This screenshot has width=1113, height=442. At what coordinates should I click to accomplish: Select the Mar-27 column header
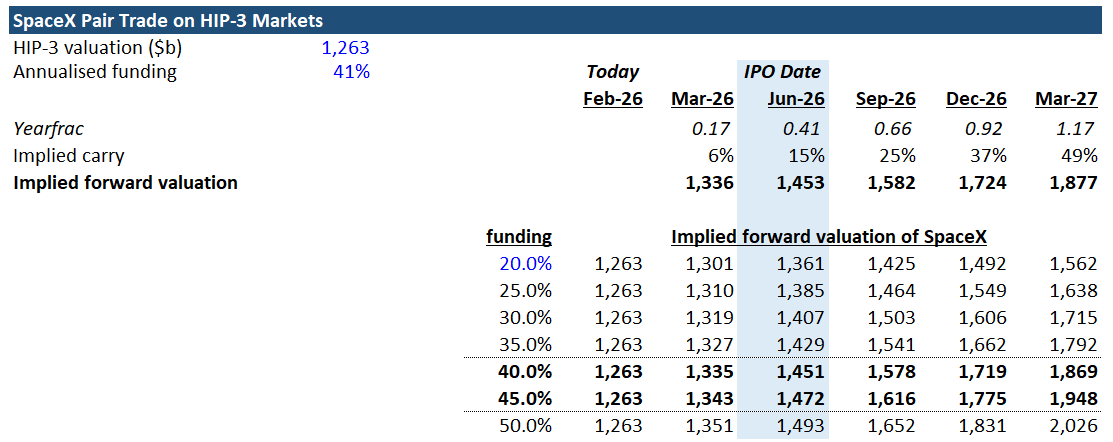click(1067, 99)
